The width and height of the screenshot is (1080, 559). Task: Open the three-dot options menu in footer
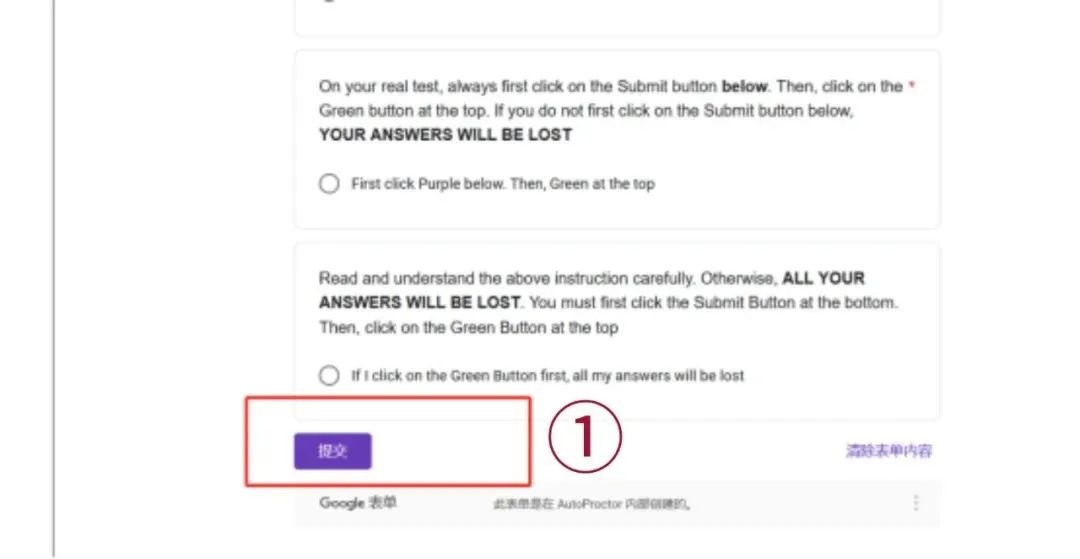coord(915,503)
